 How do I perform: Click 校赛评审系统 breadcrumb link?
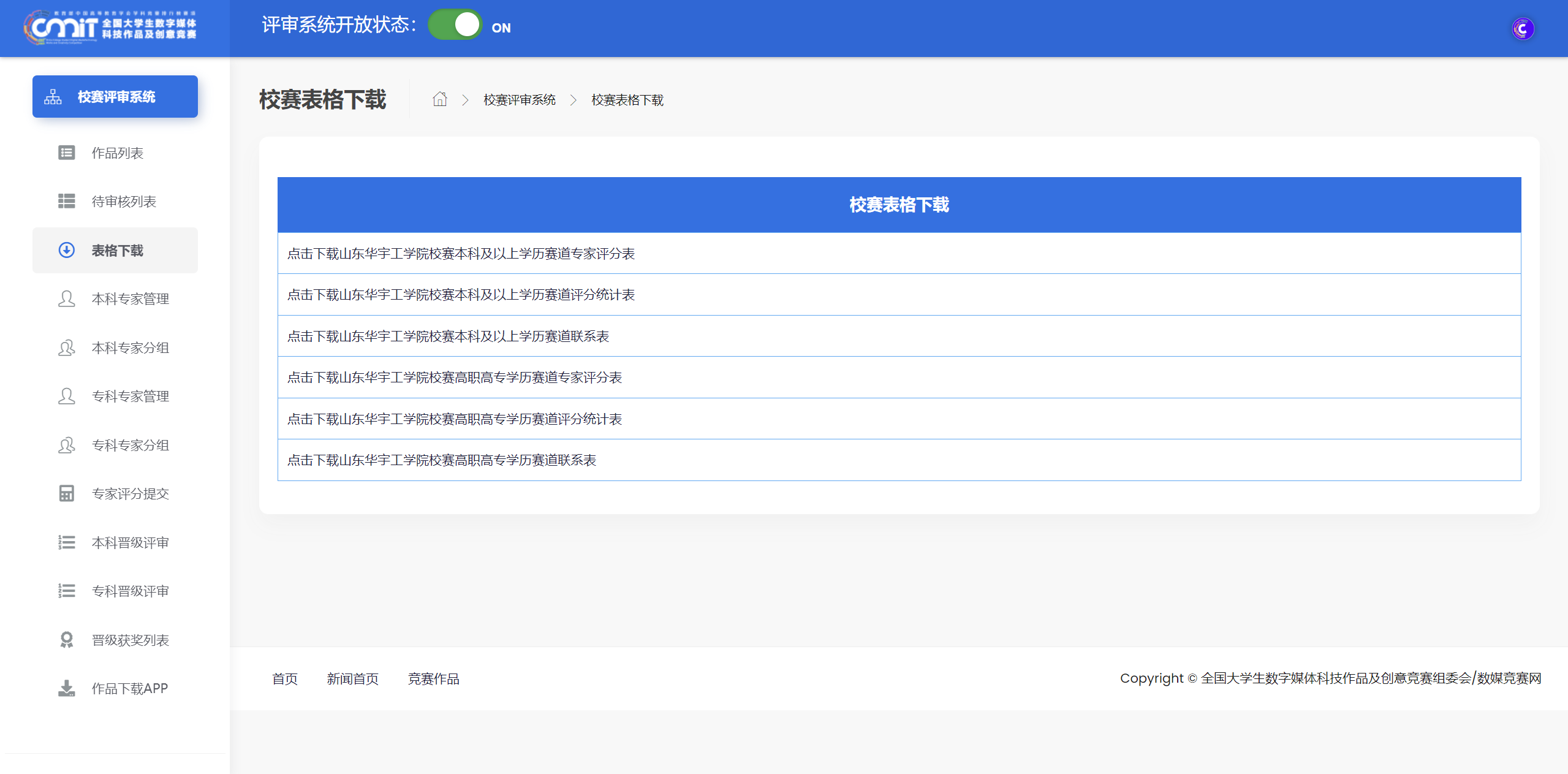coord(519,99)
